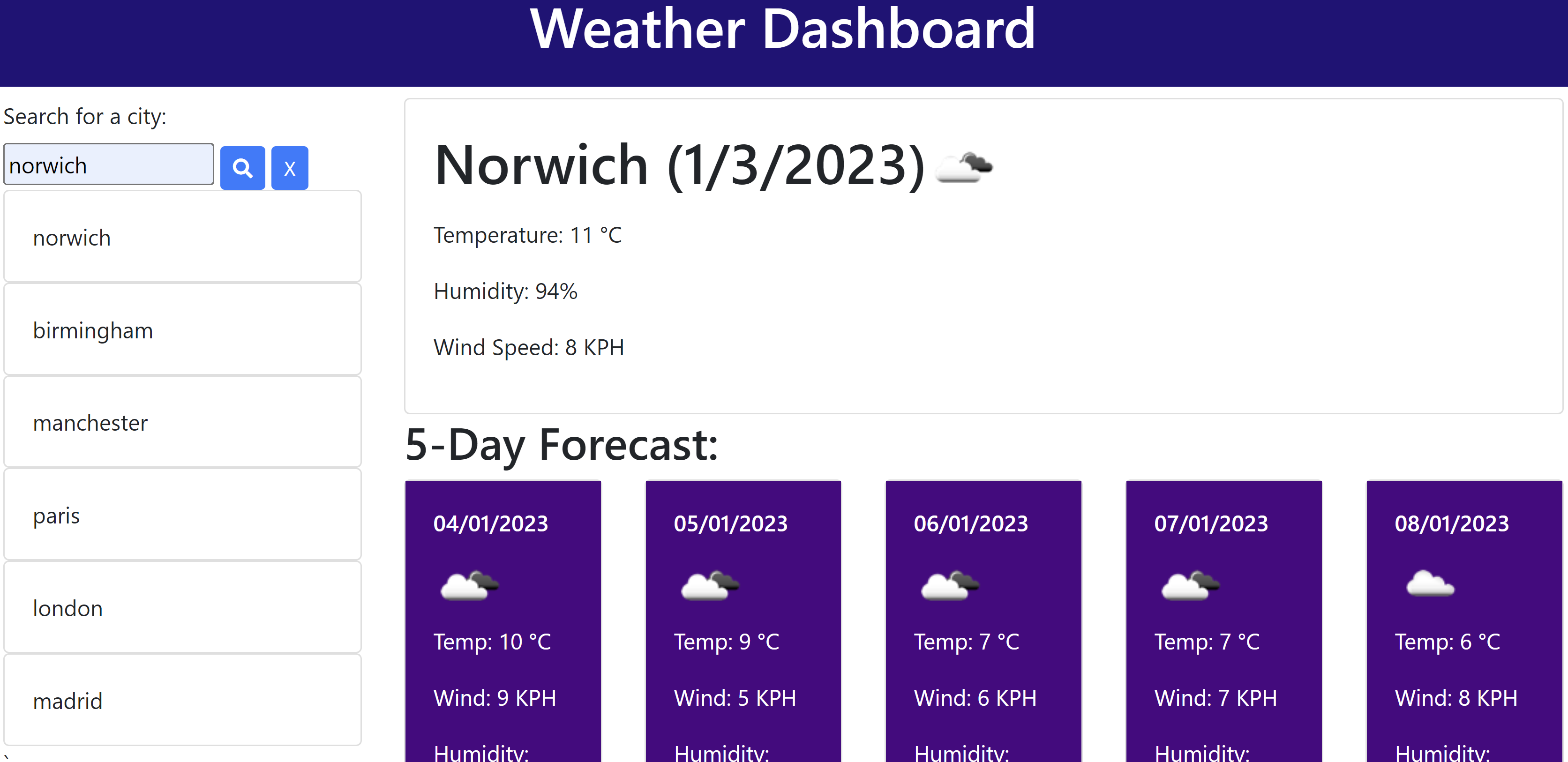The width and height of the screenshot is (1568, 762).
Task: Select manchester from the search history
Action: click(x=182, y=422)
